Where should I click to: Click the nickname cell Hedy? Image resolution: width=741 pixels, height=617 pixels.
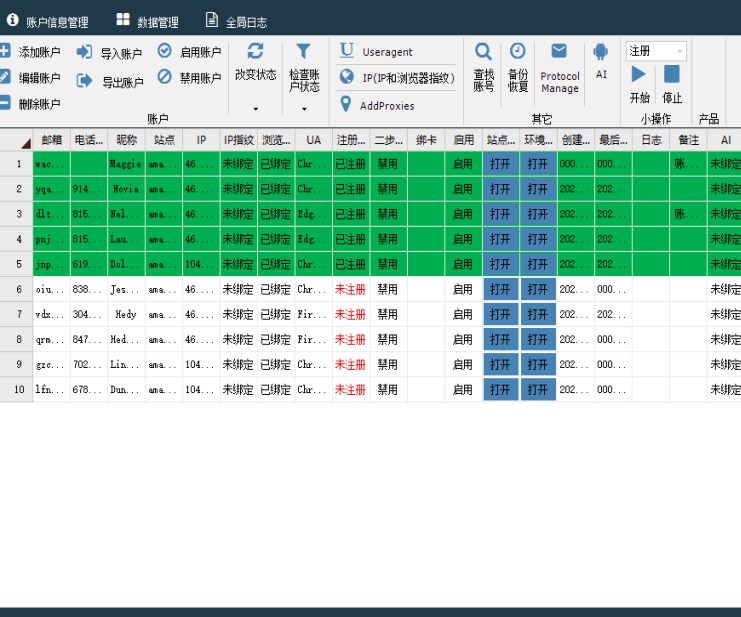point(126,314)
